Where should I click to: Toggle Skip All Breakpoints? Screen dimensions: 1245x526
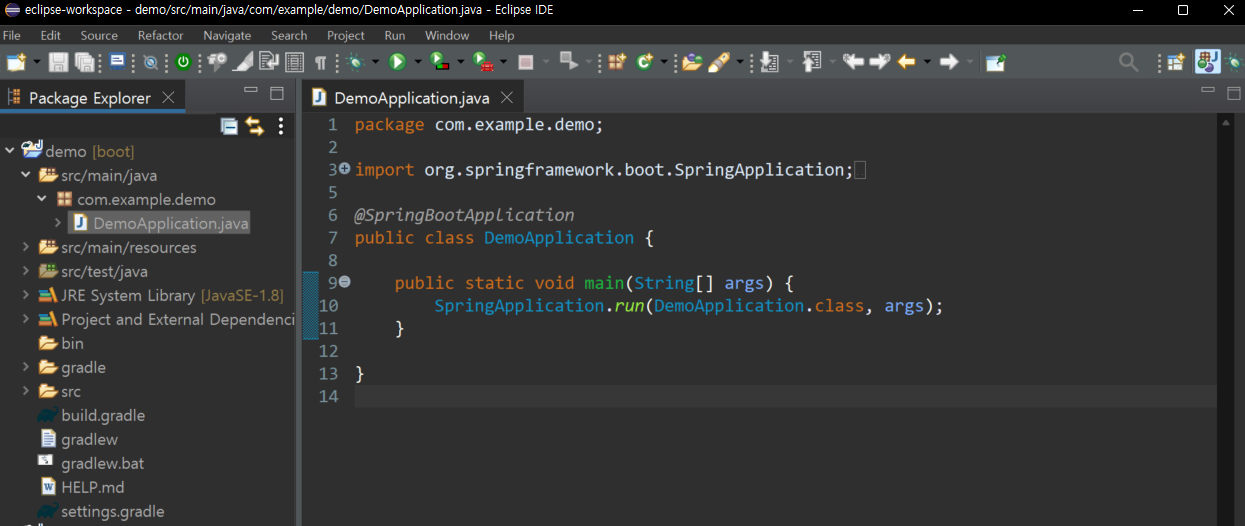click(x=150, y=62)
